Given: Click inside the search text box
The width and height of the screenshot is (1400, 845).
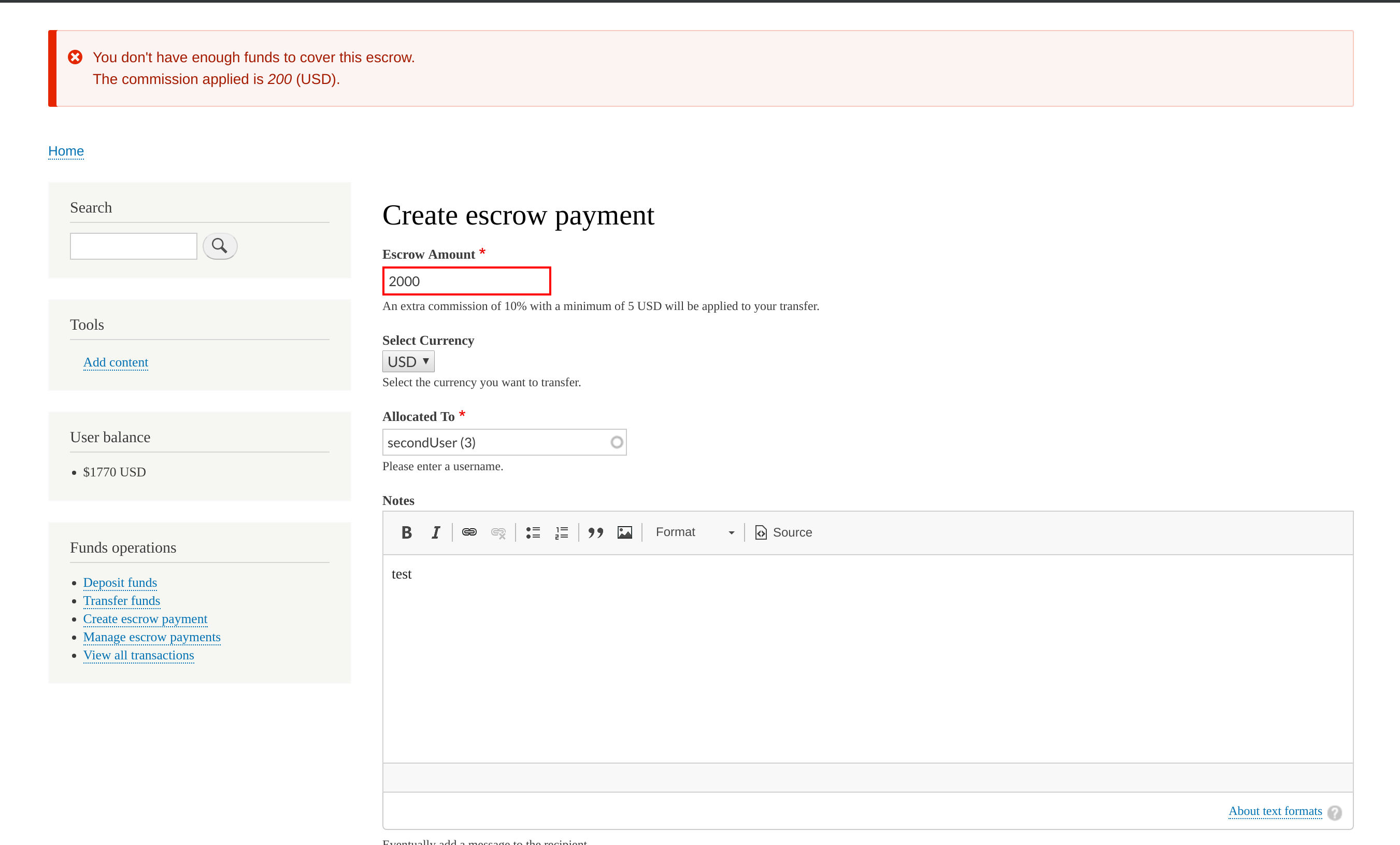Looking at the screenshot, I should click(133, 246).
